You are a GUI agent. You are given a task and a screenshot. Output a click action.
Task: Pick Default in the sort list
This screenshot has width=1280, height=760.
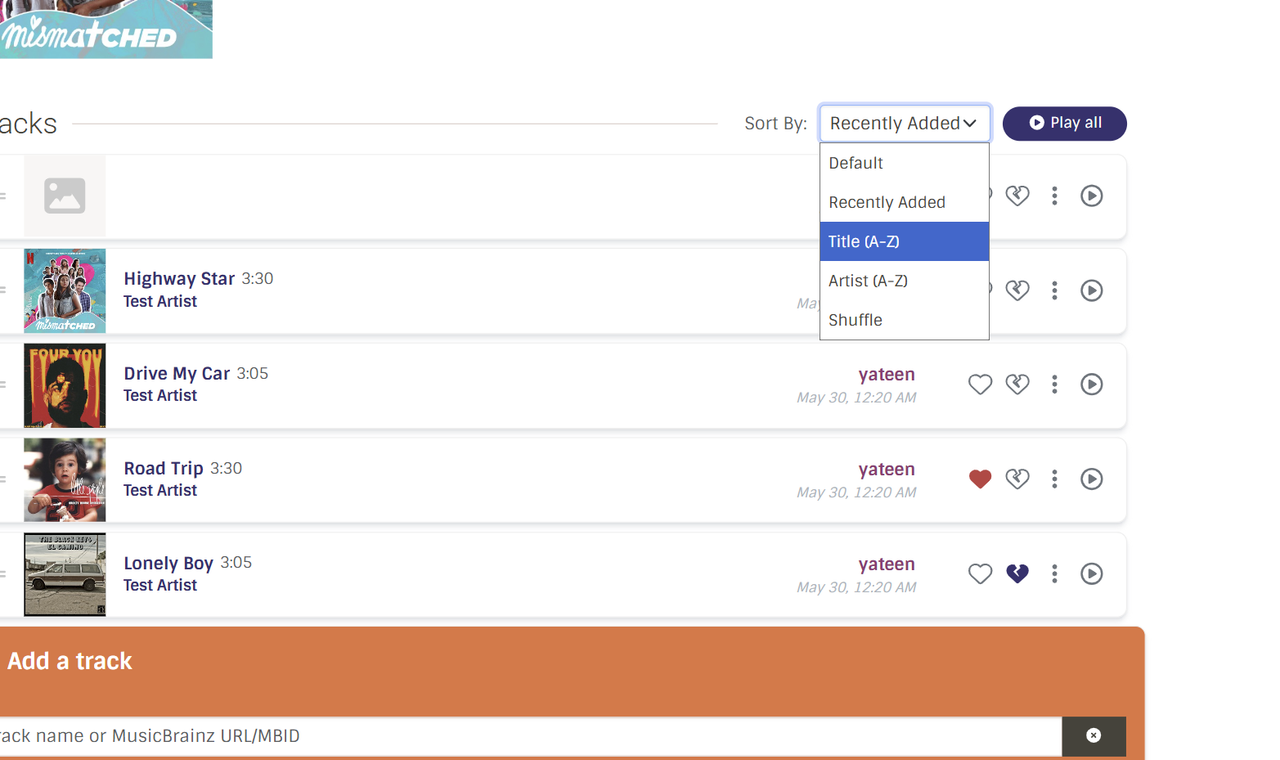click(x=904, y=163)
